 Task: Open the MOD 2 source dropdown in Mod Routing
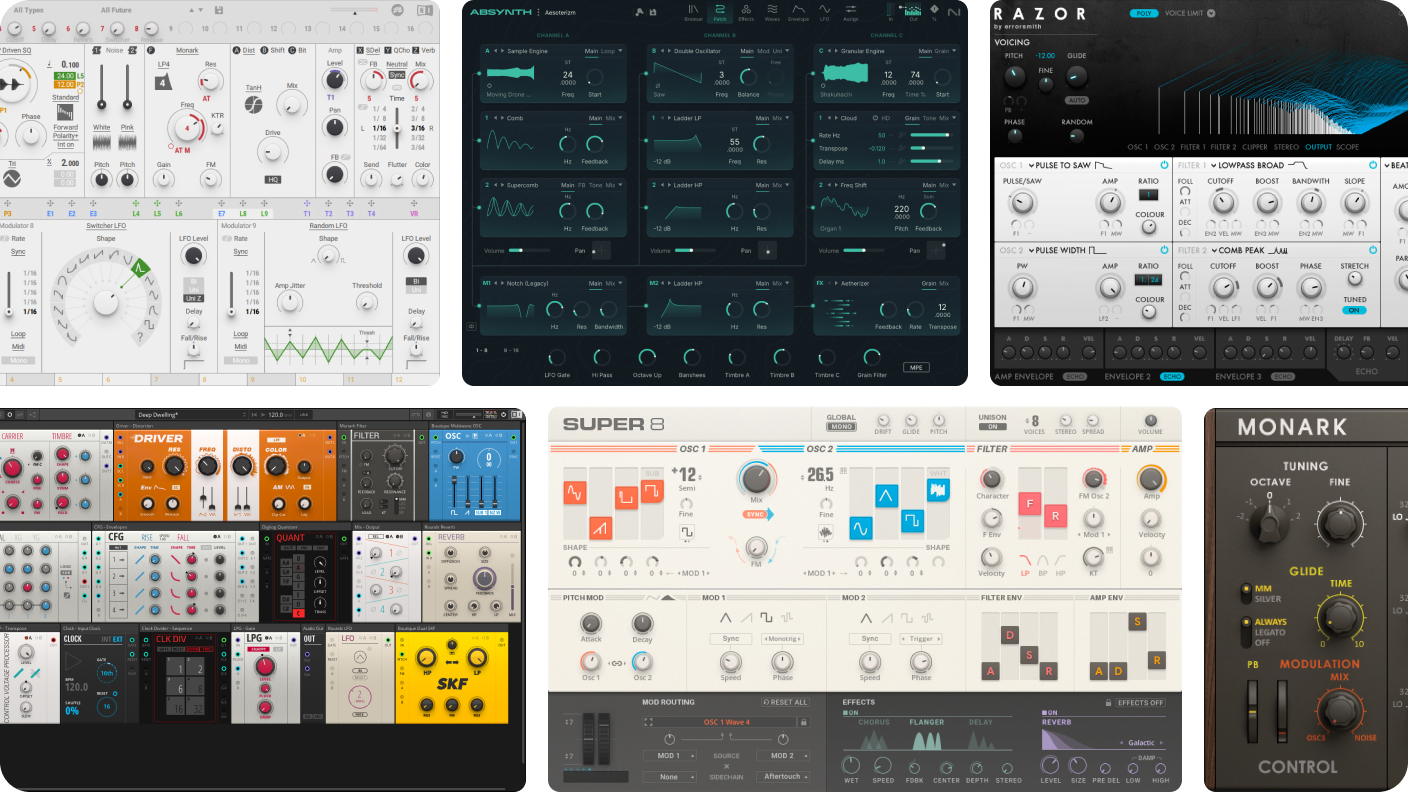783,756
